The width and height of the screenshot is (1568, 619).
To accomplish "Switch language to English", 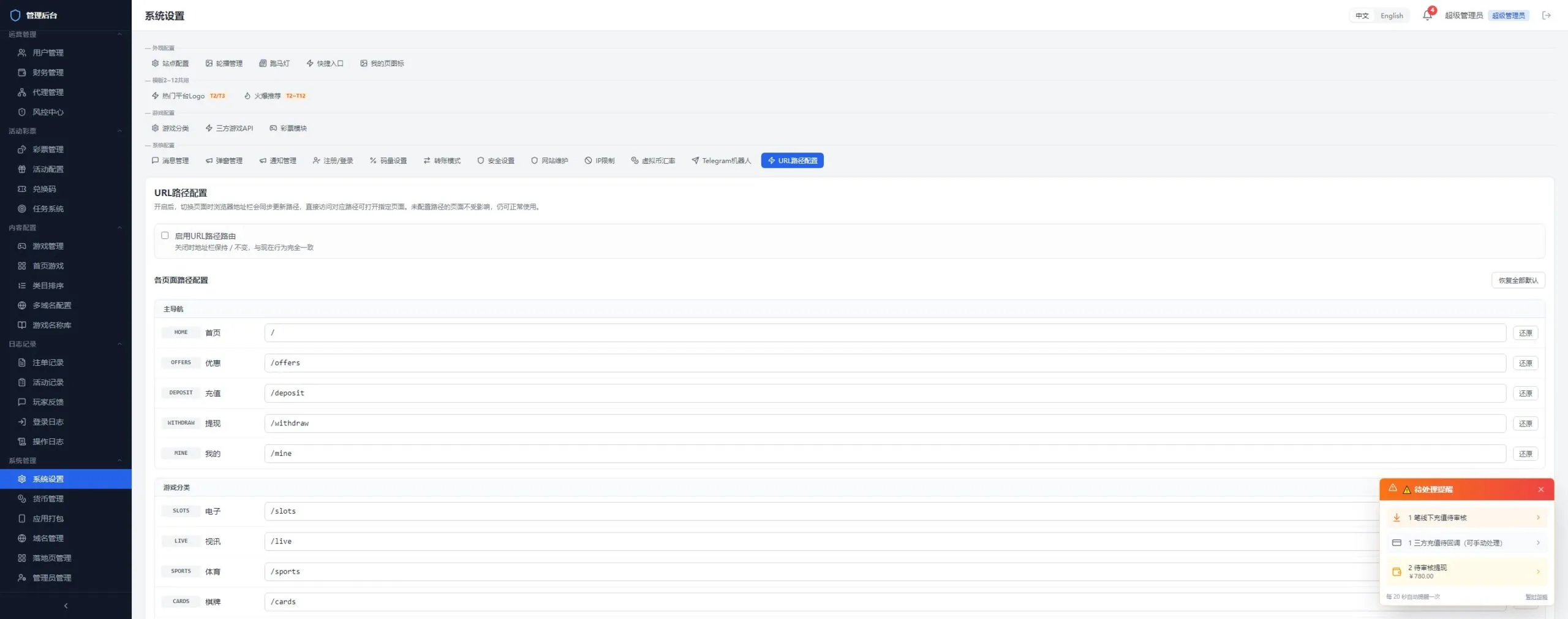I will (1392, 16).
